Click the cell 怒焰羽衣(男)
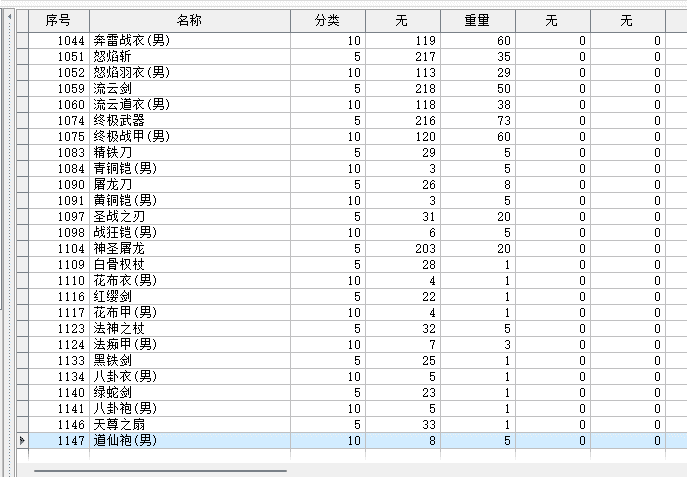Image resolution: width=687 pixels, height=477 pixels. (x=190, y=73)
